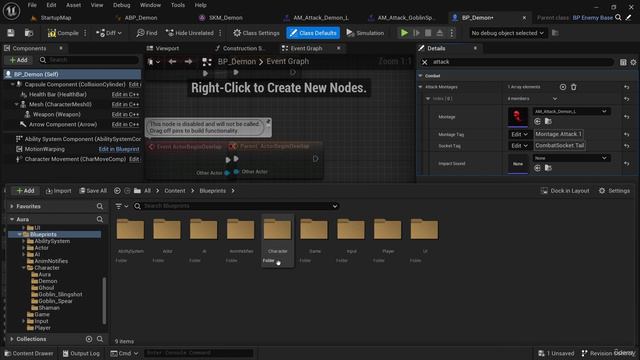The height and width of the screenshot is (360, 640).
Task: Go back in Content Browser history
Action: point(117,191)
